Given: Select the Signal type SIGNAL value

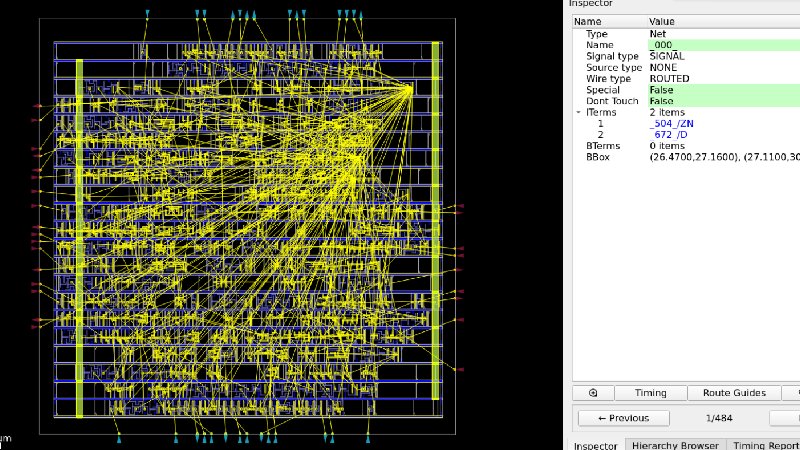Looking at the screenshot, I should coord(667,56).
